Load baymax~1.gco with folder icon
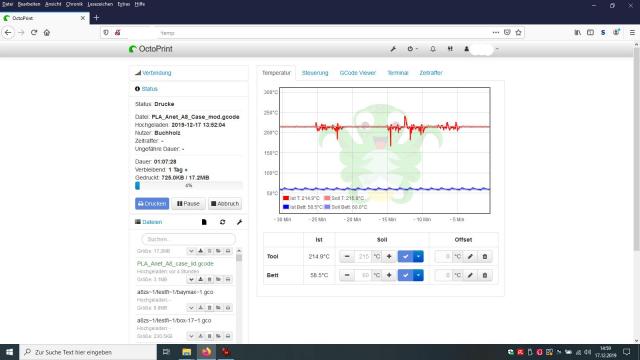 [219, 308]
